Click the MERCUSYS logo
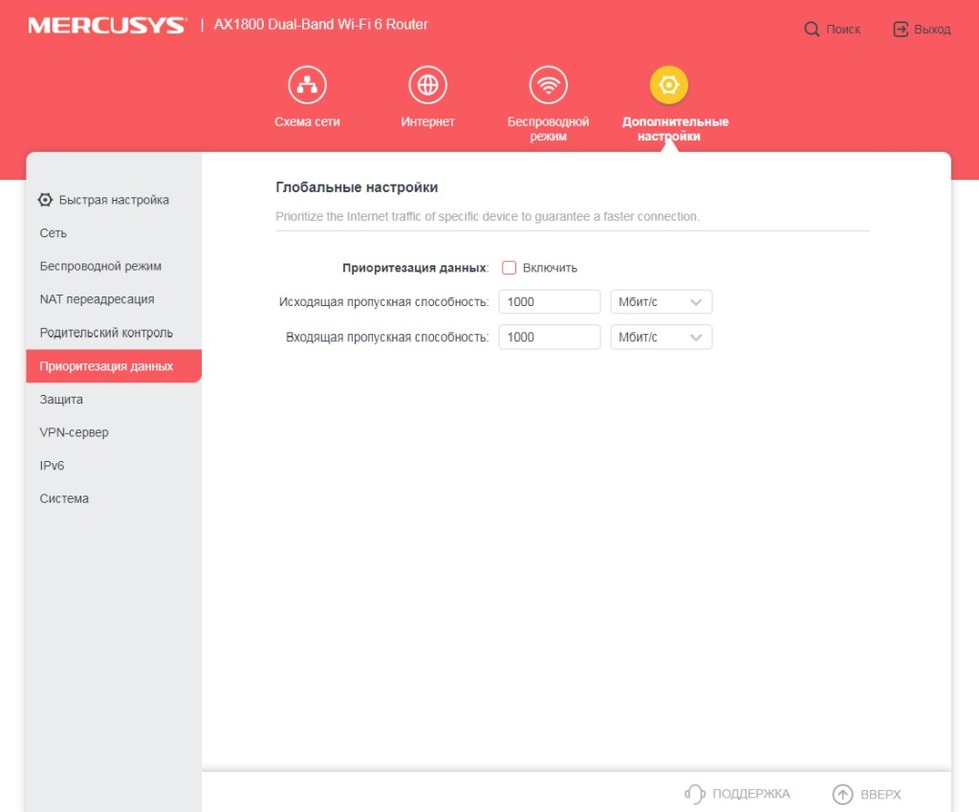The height and width of the screenshot is (812, 979). tap(107, 26)
